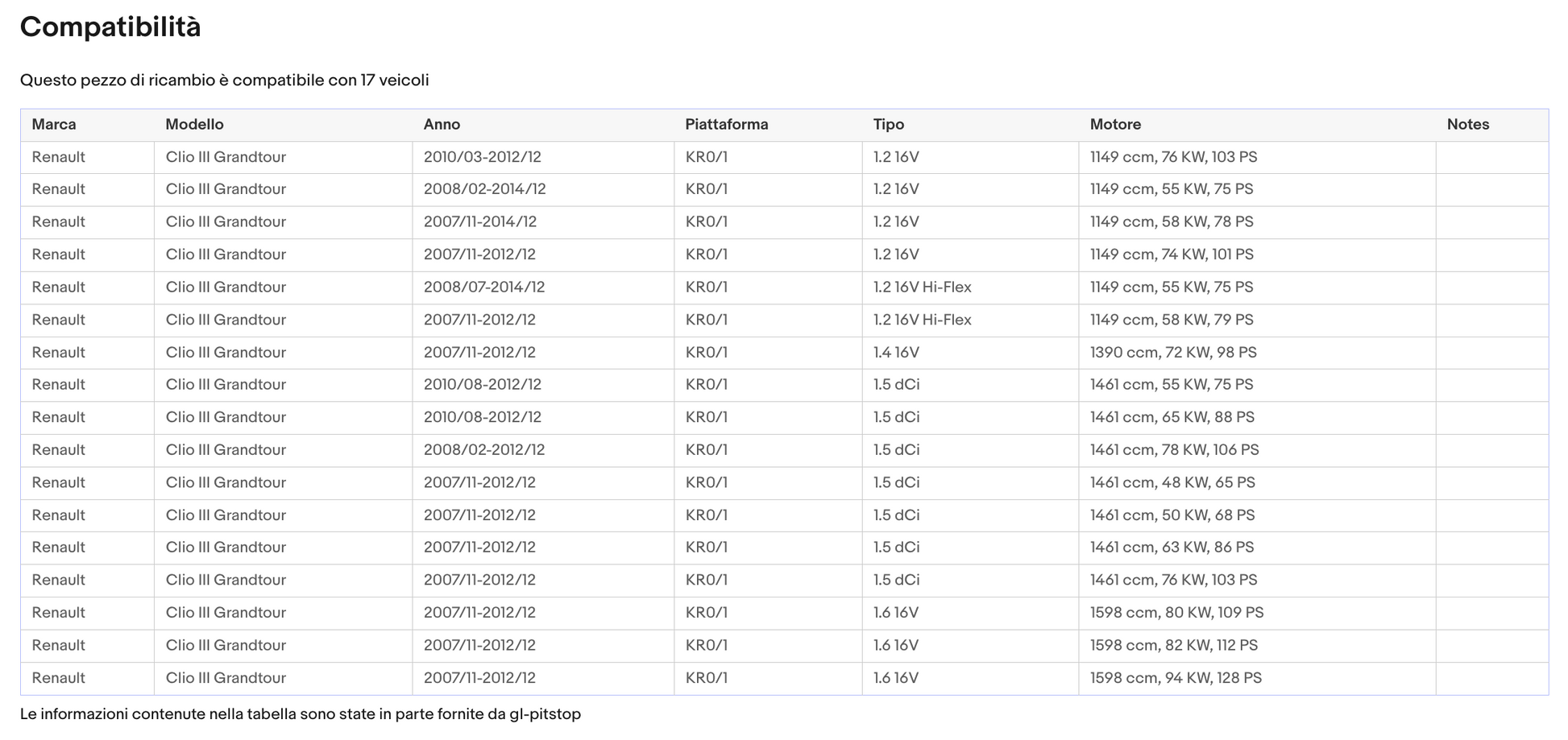Click Clio III Grandtour in the 112 PS row
This screenshot has height=740, width=1568.
[x=226, y=645]
